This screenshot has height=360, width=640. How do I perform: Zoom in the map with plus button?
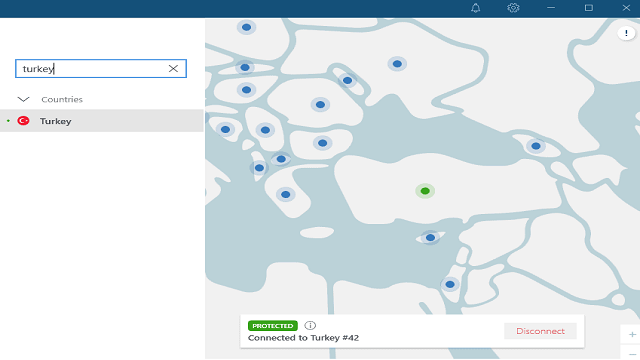pyautogui.click(x=632, y=334)
